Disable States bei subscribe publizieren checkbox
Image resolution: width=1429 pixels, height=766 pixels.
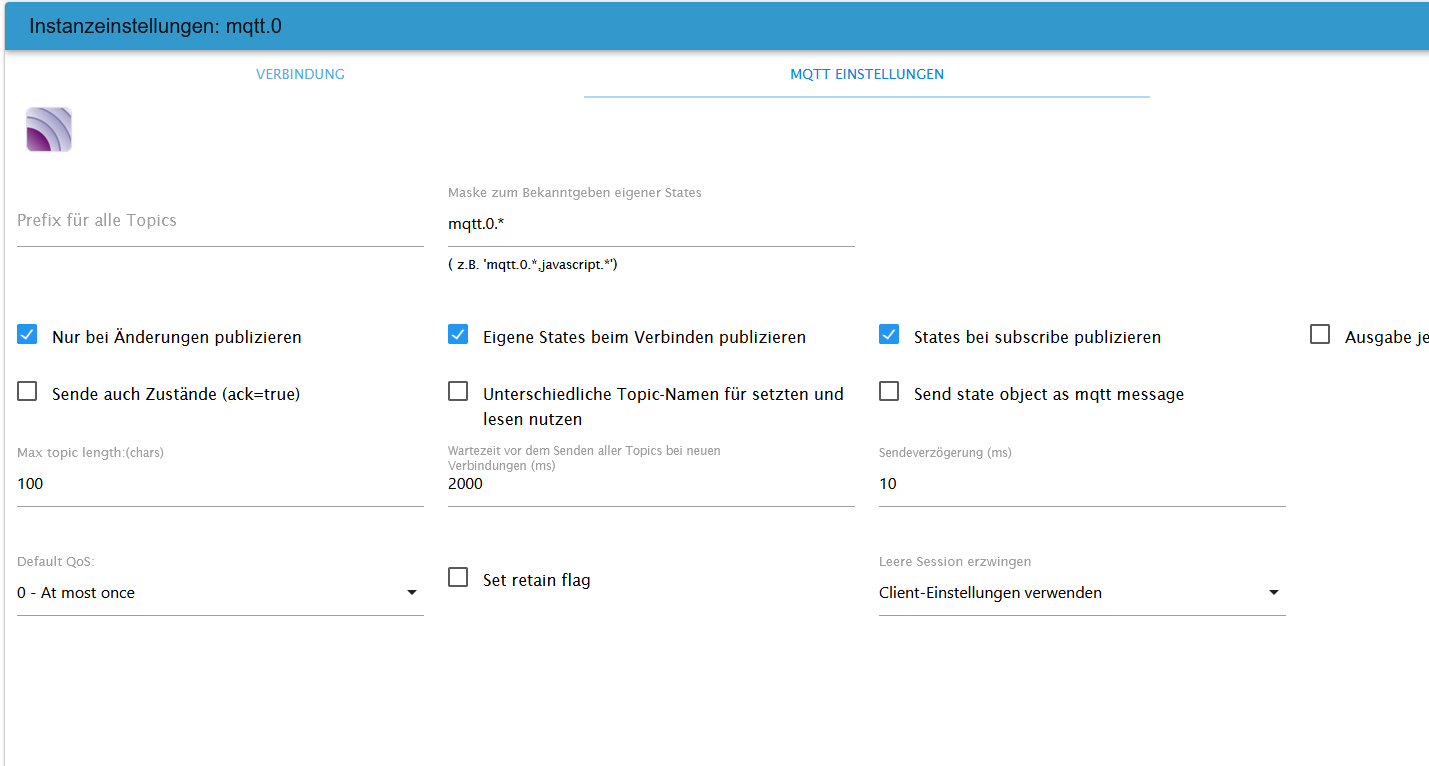(x=889, y=335)
